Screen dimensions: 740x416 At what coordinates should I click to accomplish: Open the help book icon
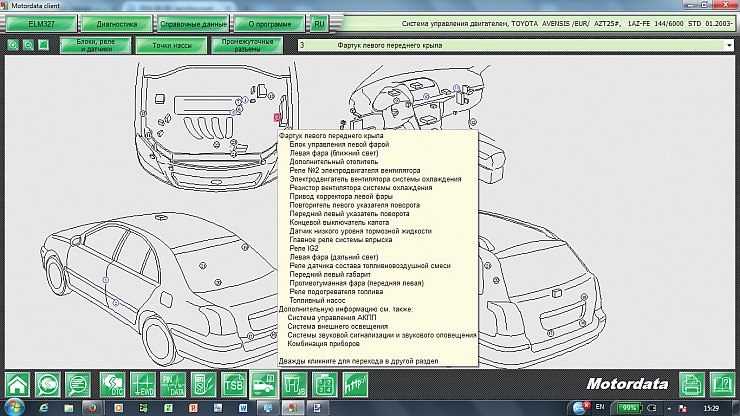pos(723,385)
